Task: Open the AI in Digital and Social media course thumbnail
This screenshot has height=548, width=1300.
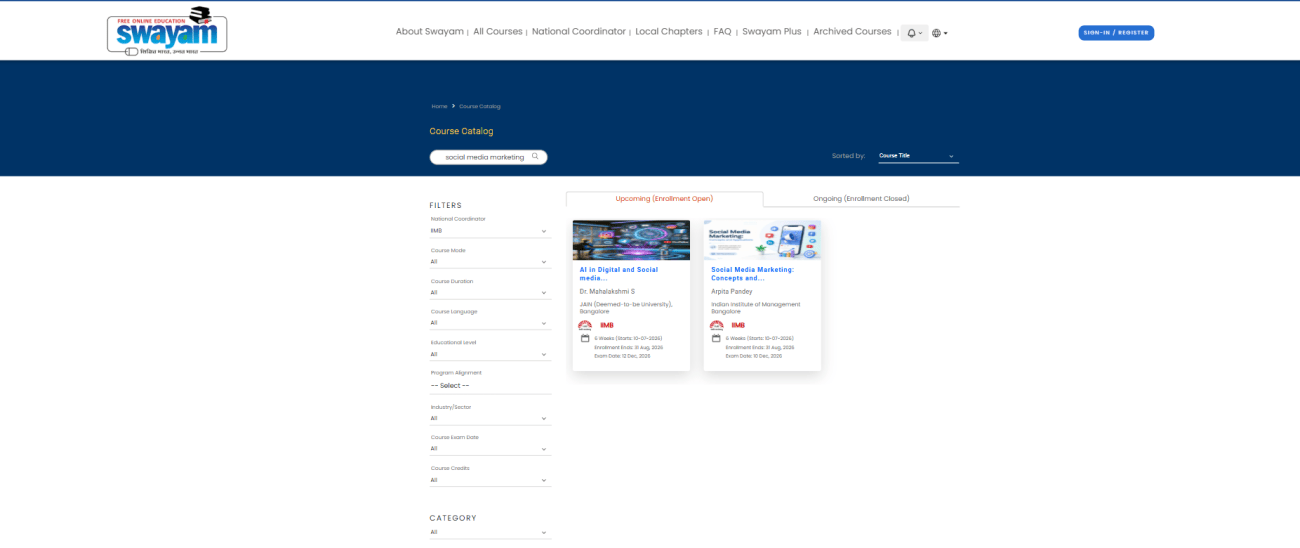Action: pyautogui.click(x=631, y=240)
